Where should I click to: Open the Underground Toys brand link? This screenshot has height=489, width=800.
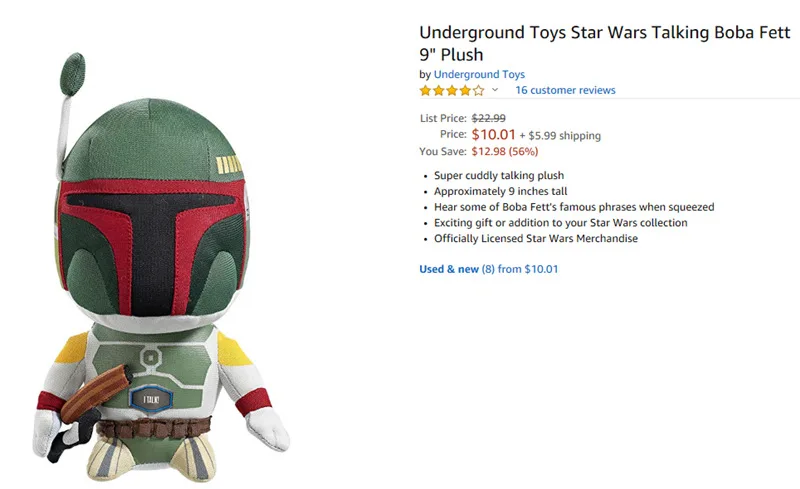pos(479,75)
